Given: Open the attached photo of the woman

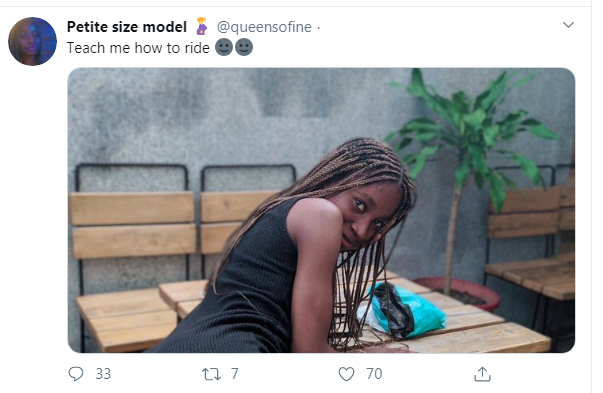Looking at the screenshot, I should (x=321, y=210).
